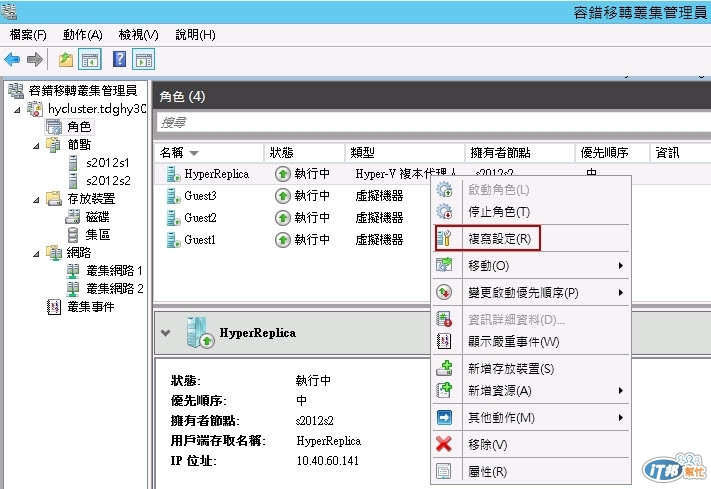Sort by the 類型 column header
The width and height of the screenshot is (711, 489).
(405, 153)
